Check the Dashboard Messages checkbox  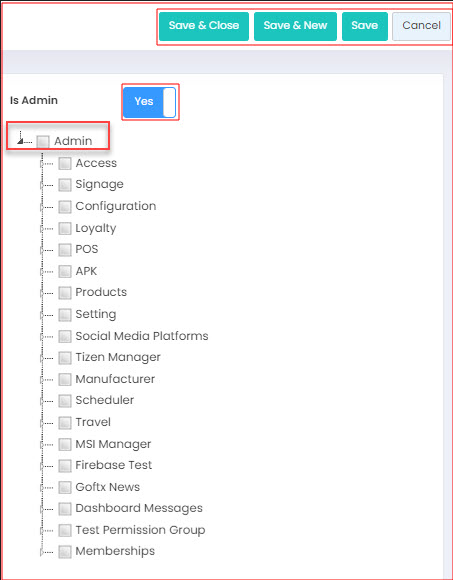(x=65, y=509)
